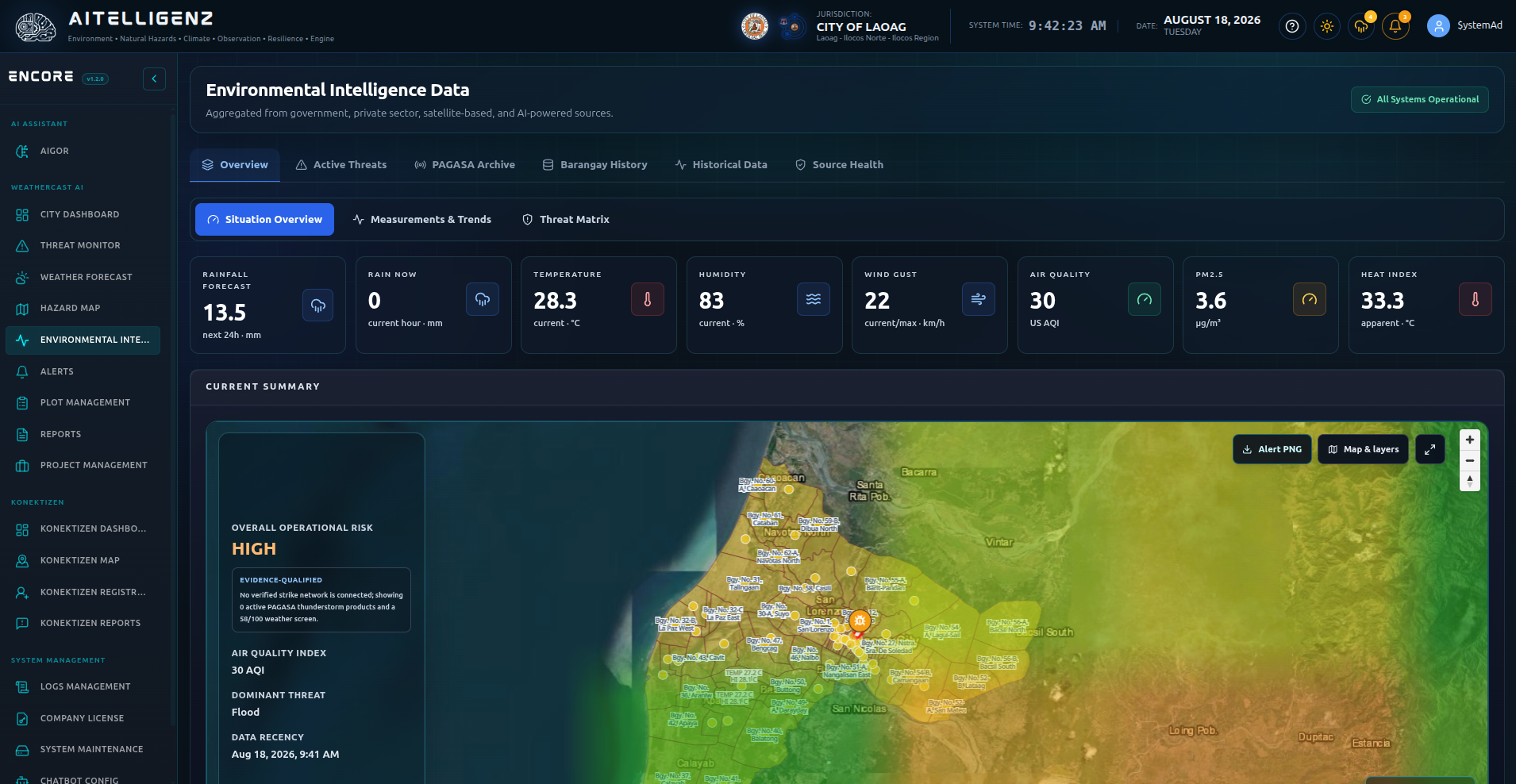Viewport: 1516px width, 784px height.
Task: Open Konektizen Reports in sidebar
Action: tap(83, 623)
